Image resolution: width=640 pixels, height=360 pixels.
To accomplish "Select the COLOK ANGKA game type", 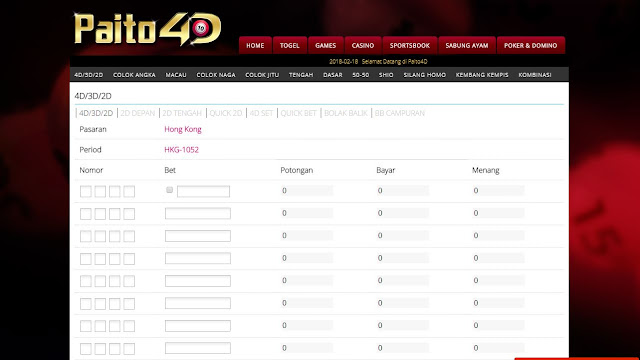I will [x=134, y=75].
